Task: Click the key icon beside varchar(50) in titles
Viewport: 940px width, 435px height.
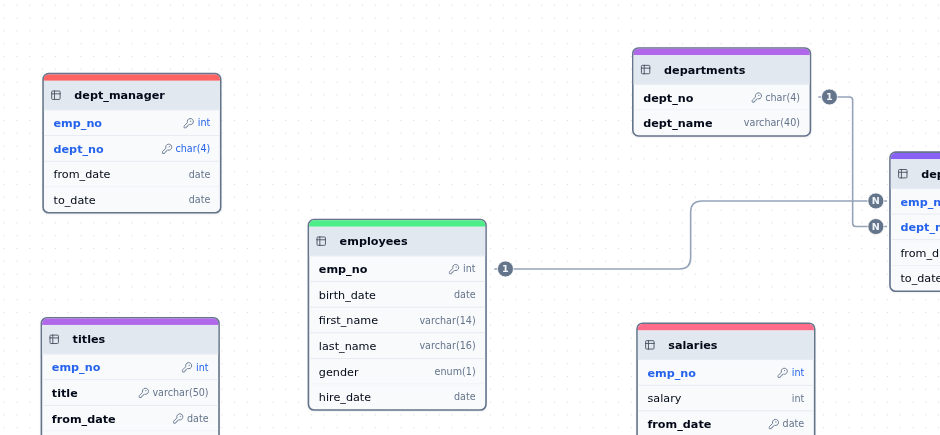Action: point(144,393)
